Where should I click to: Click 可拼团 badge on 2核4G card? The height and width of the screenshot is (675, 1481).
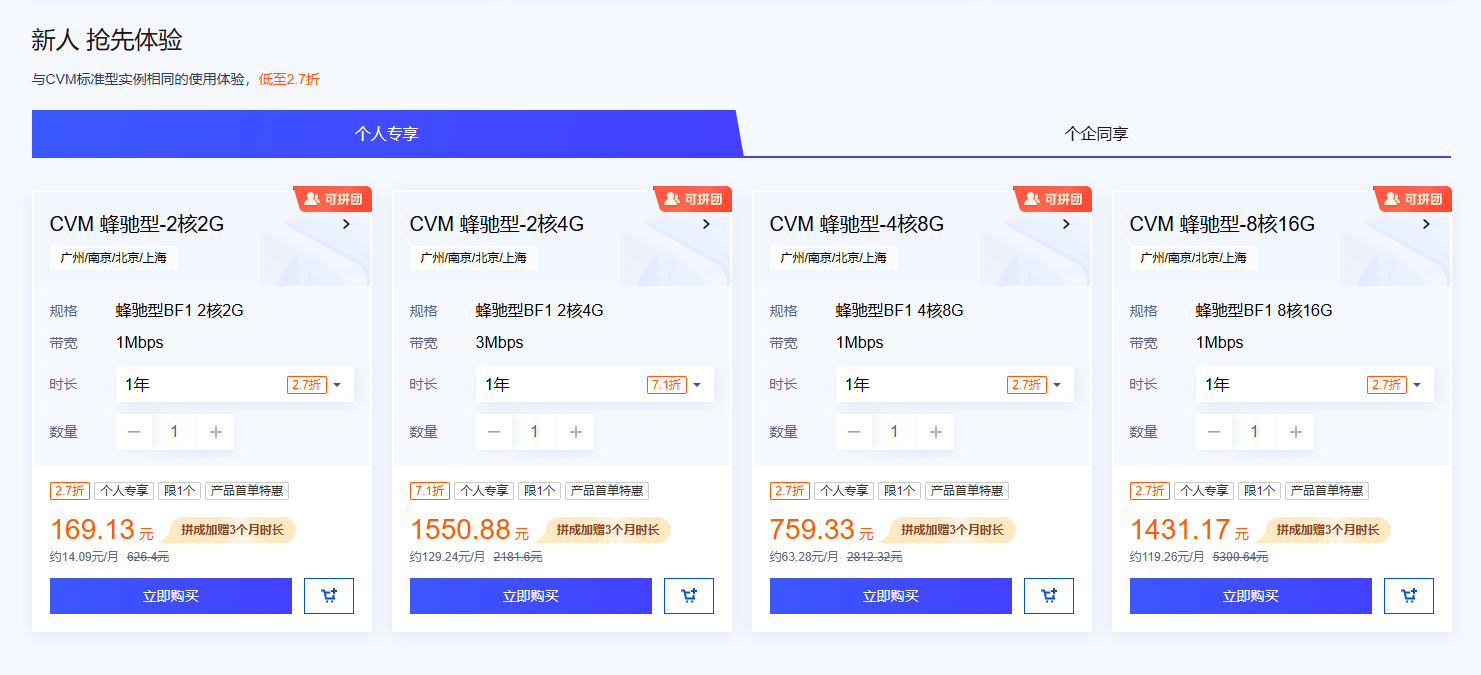tap(693, 199)
